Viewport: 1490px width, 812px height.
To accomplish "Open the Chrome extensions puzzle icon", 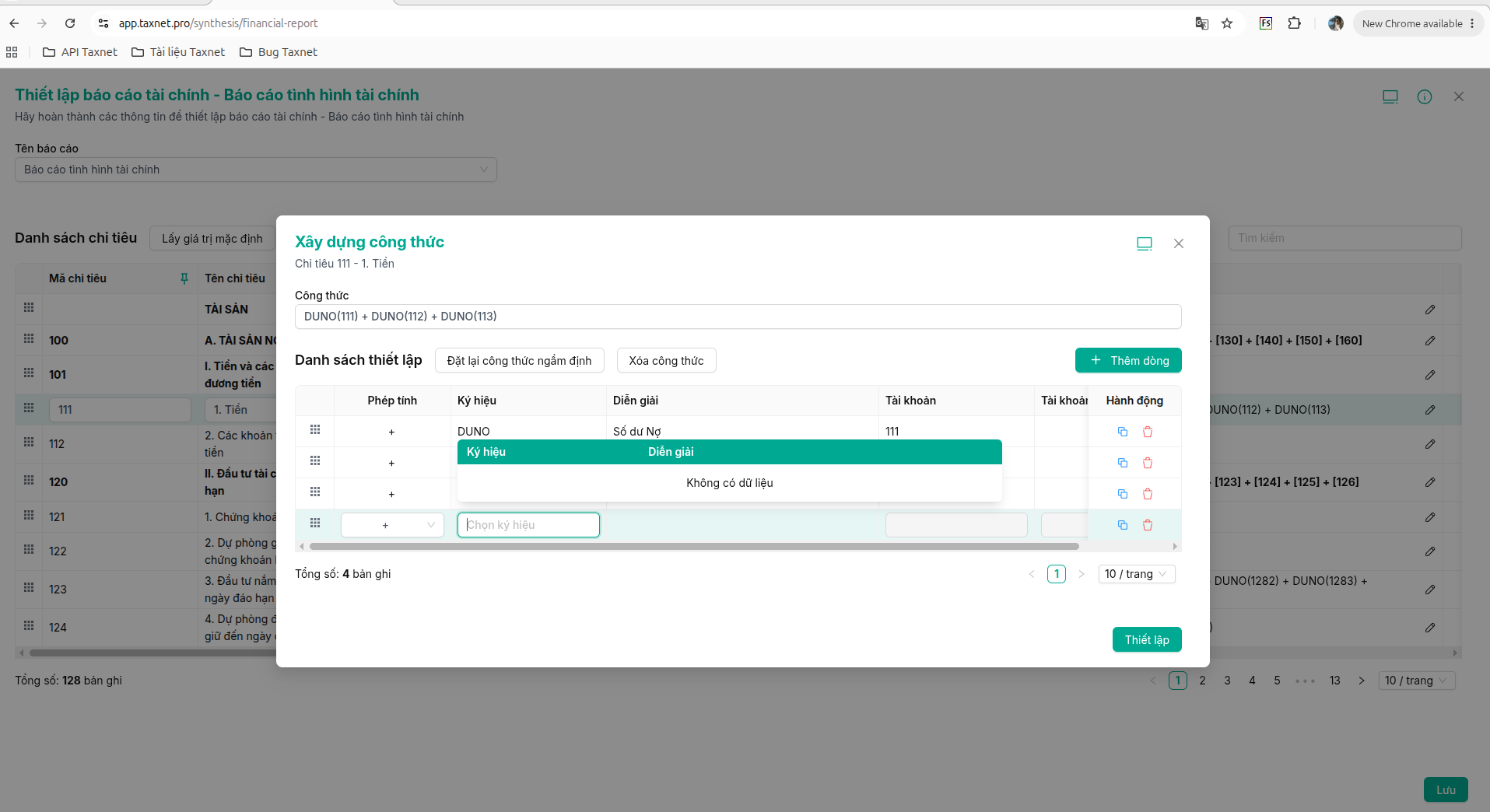I will 1294,23.
